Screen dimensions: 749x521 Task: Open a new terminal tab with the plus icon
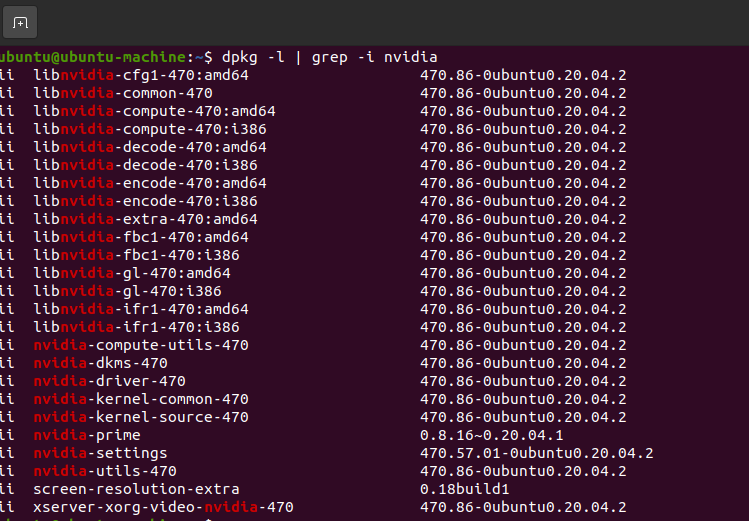(20, 22)
